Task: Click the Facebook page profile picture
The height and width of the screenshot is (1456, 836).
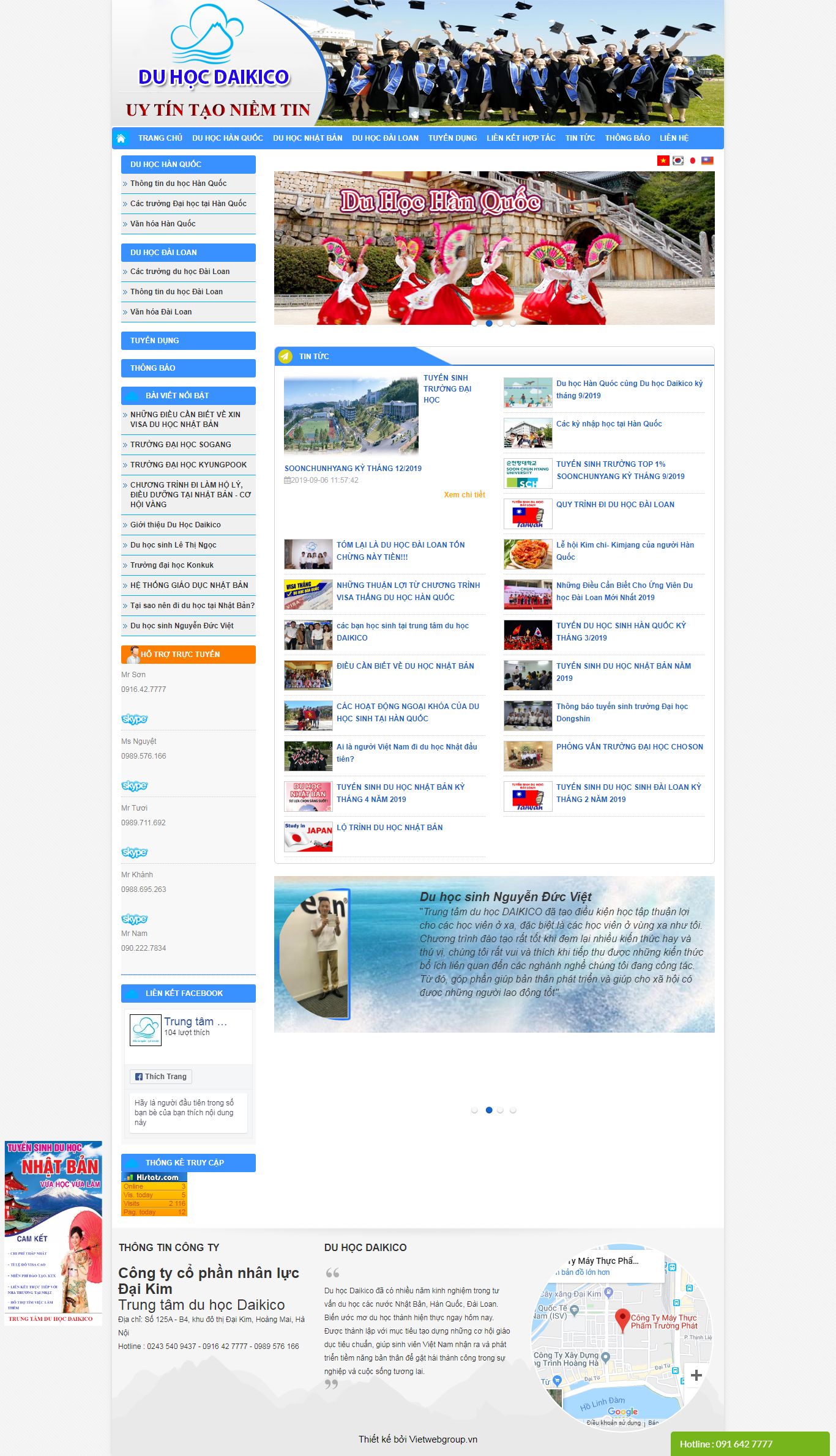Action: pyautogui.click(x=146, y=1031)
